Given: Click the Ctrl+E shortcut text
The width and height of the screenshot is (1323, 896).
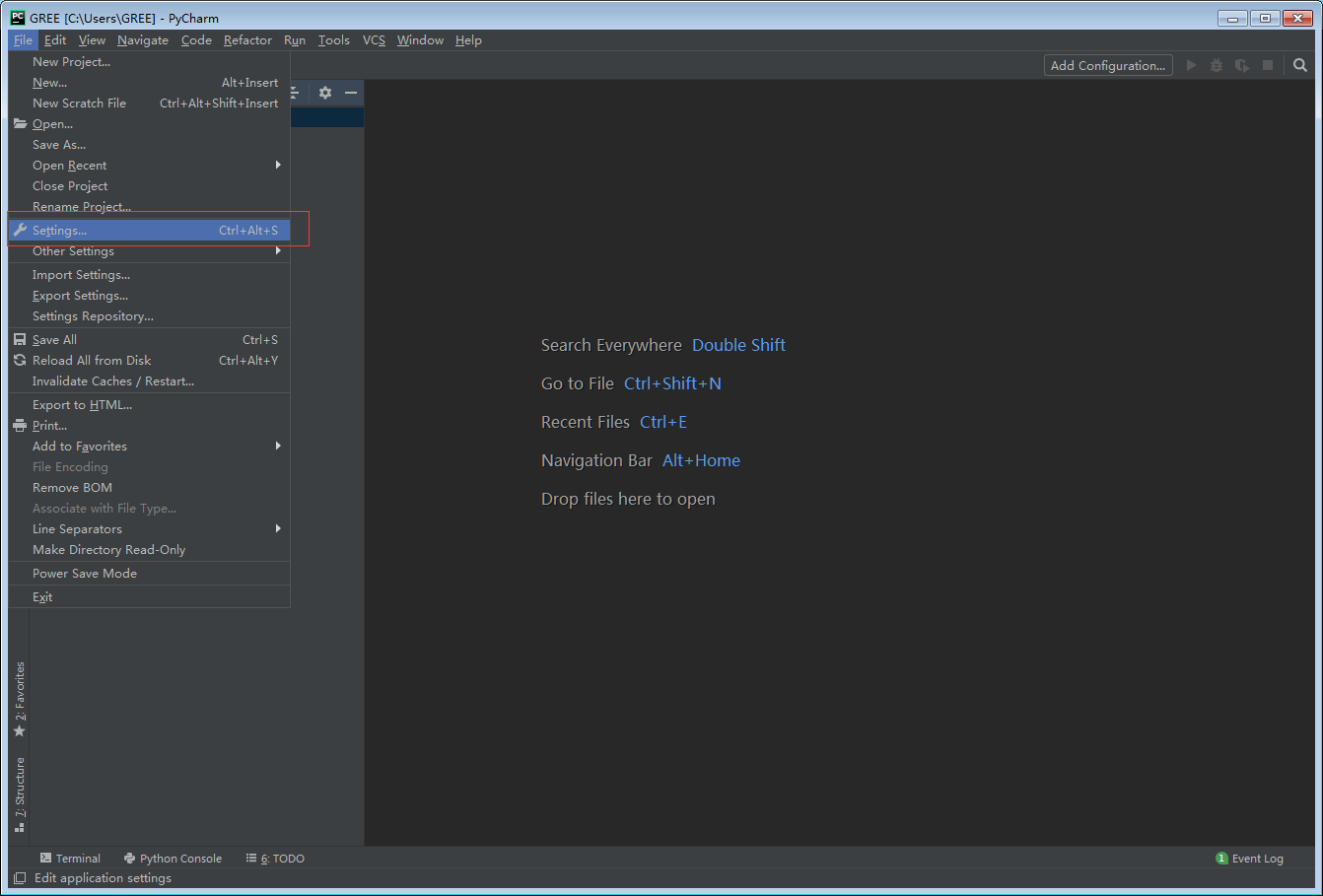Looking at the screenshot, I should pos(663,422).
